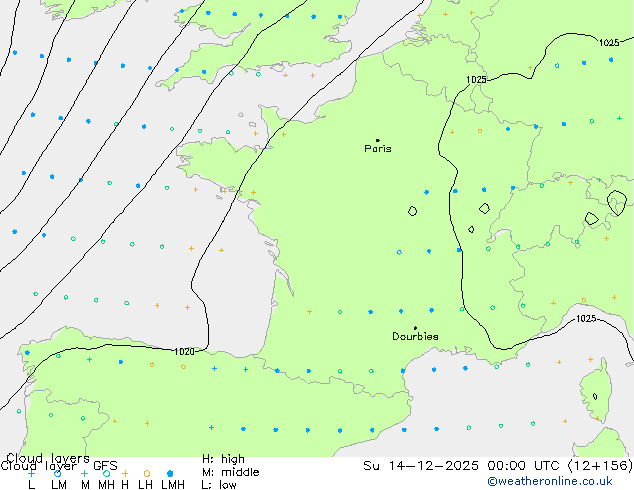This screenshot has height=490, width=634.
Task: Click the GFS model label
Action: pos(105,466)
